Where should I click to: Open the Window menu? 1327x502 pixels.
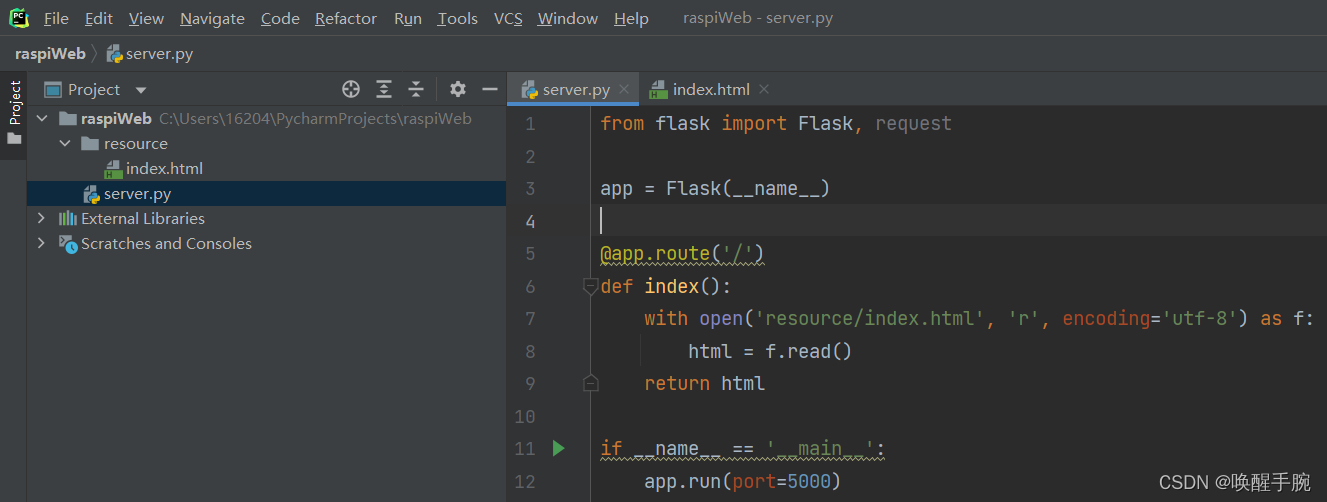(x=568, y=19)
